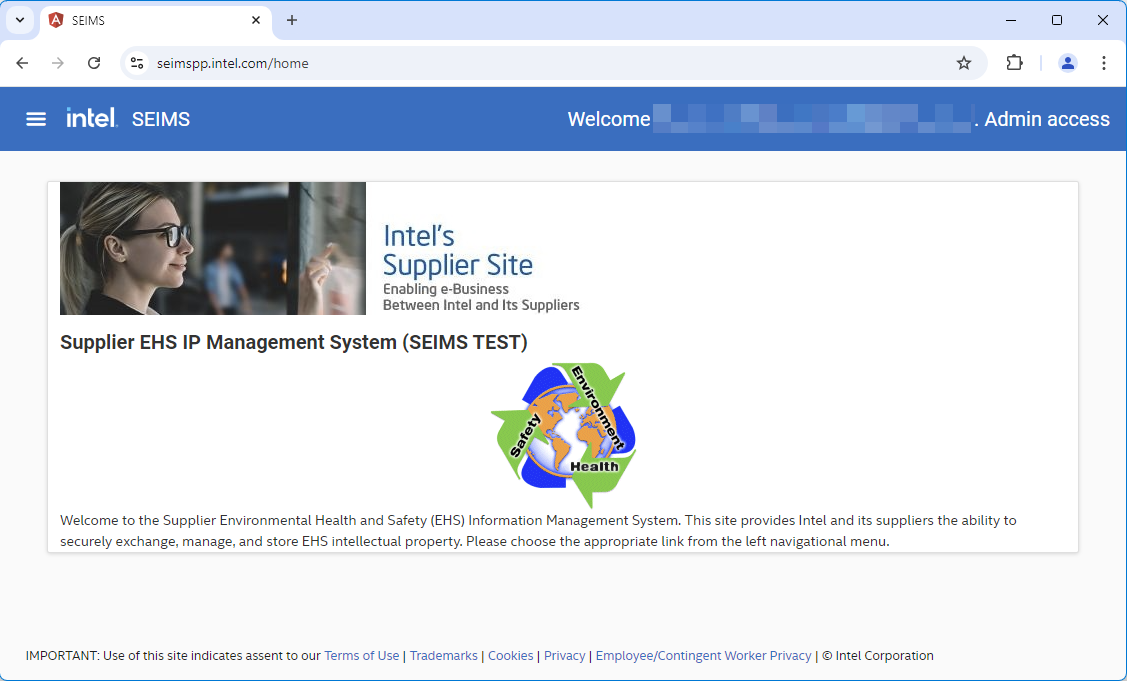Click the Welcome text in the header
Screen dimensions: 1127x681
609,119
